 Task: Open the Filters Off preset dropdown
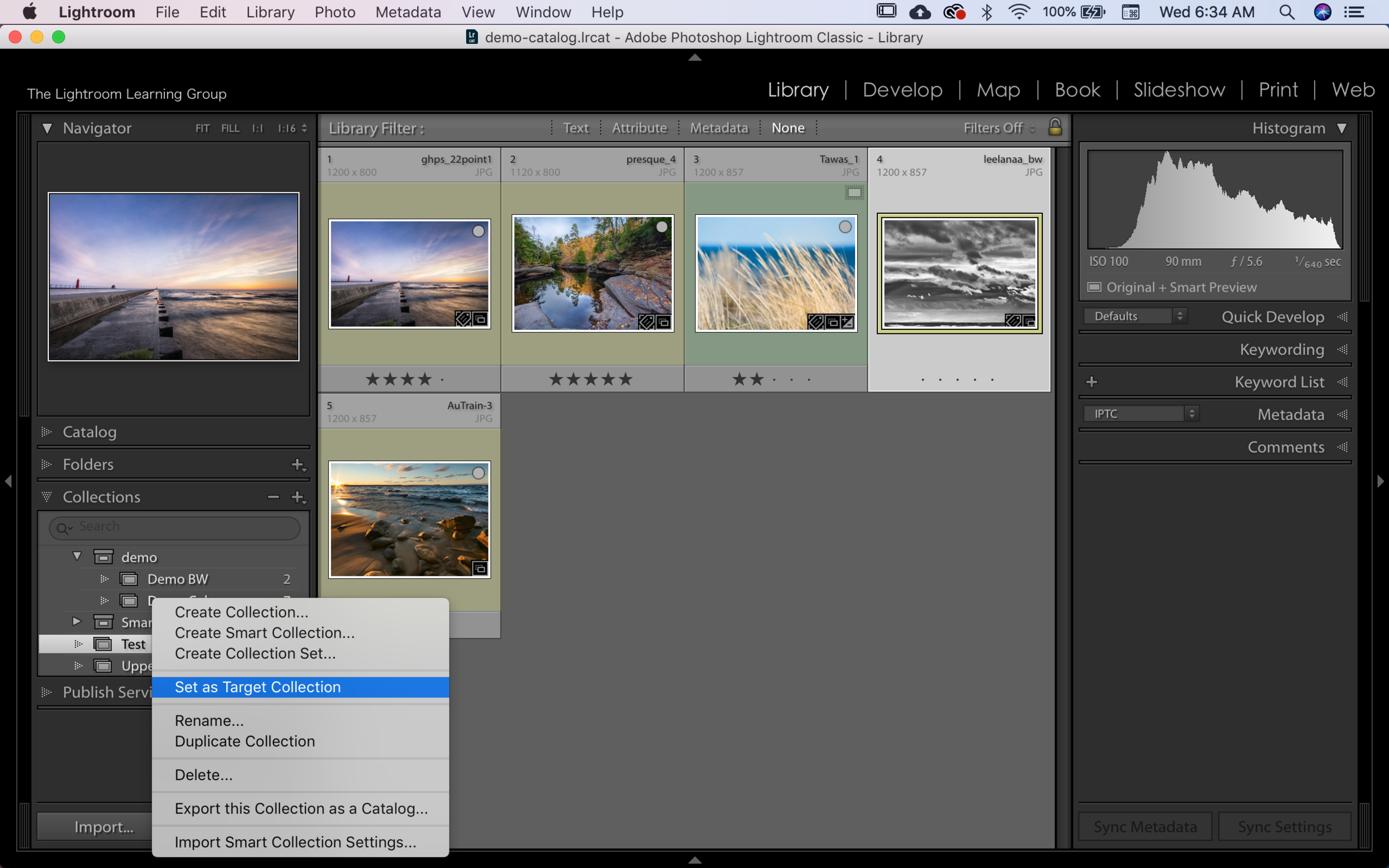(x=999, y=127)
